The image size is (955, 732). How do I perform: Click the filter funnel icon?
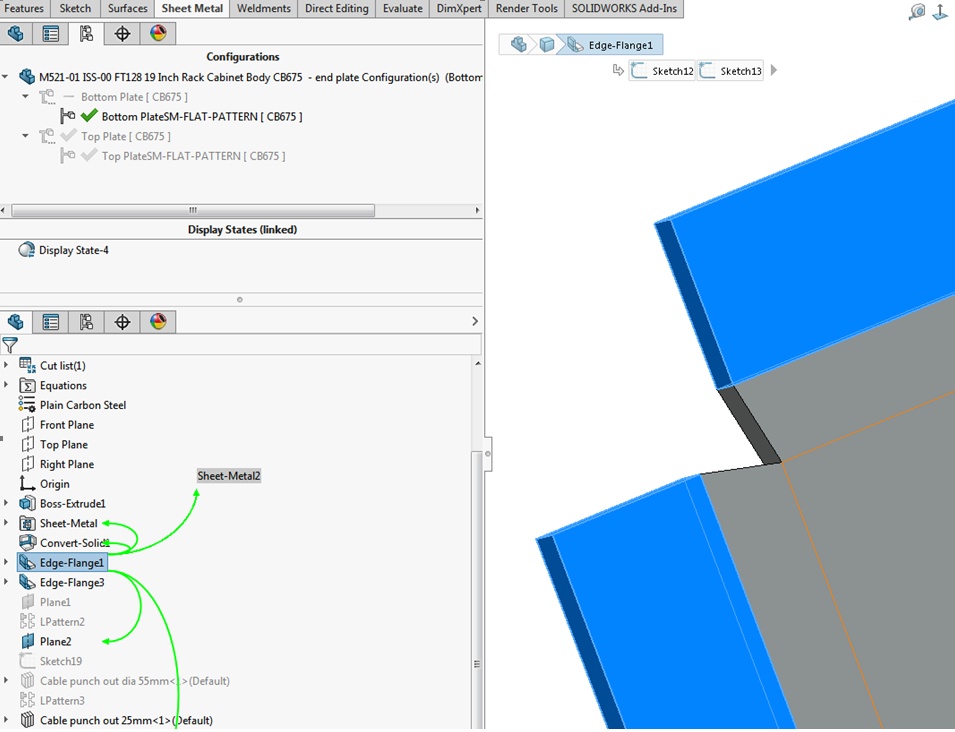coord(10,345)
